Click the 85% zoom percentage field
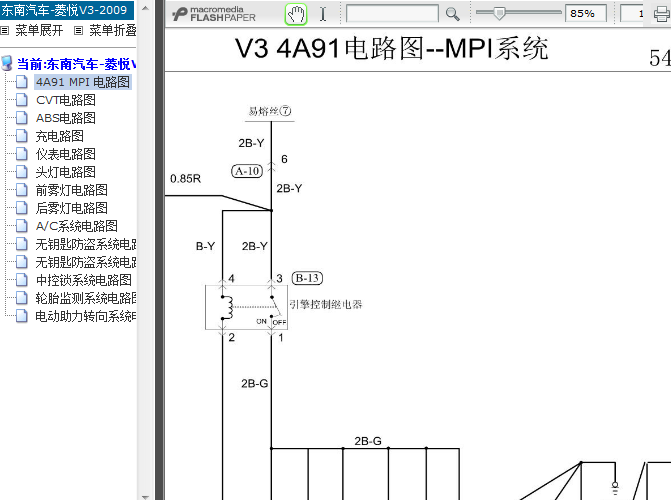The height and width of the screenshot is (500, 671). 585,14
